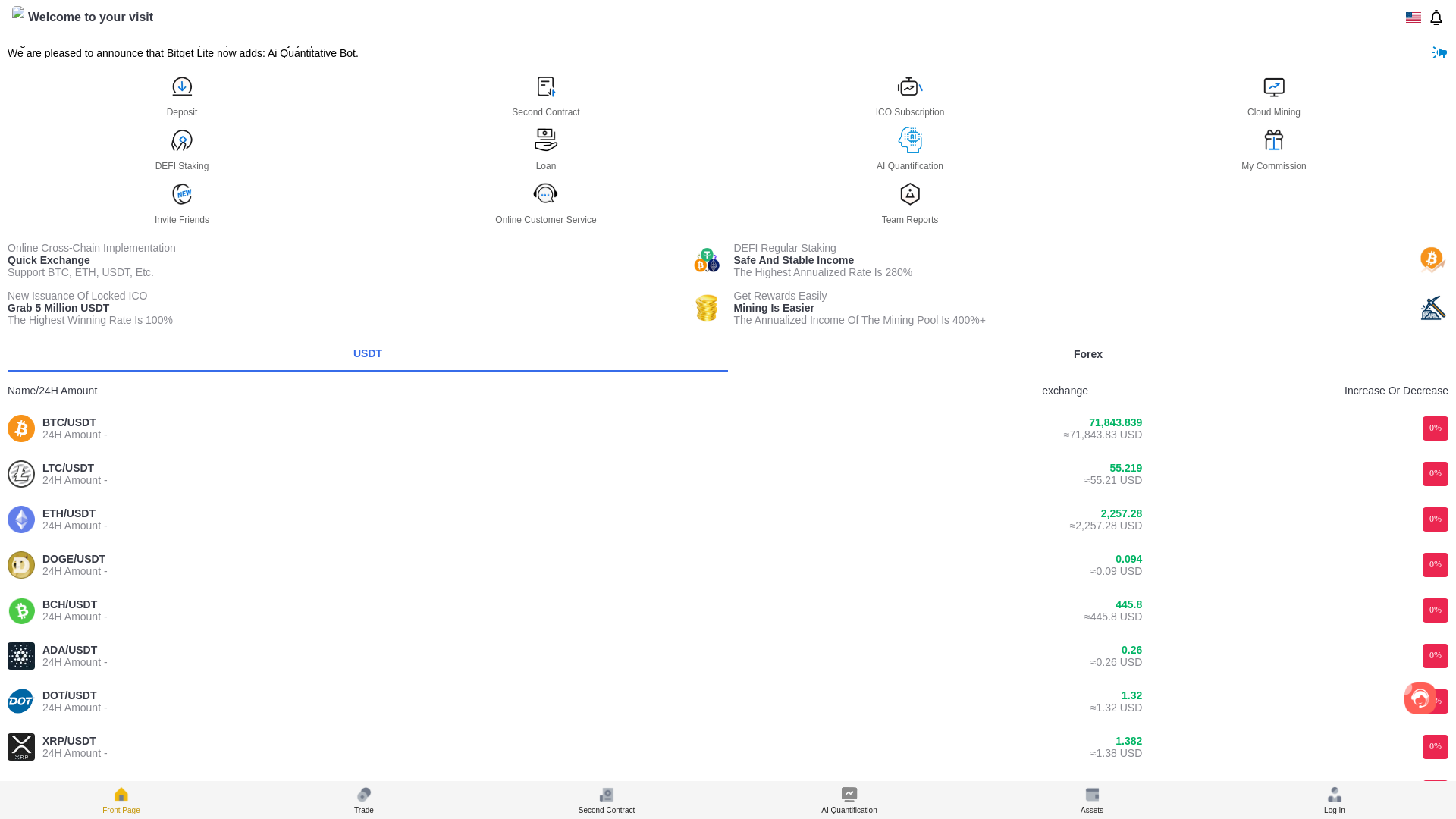Open the Mining Is Easier promo
Screen dimensions: 1456x819
[1090, 308]
